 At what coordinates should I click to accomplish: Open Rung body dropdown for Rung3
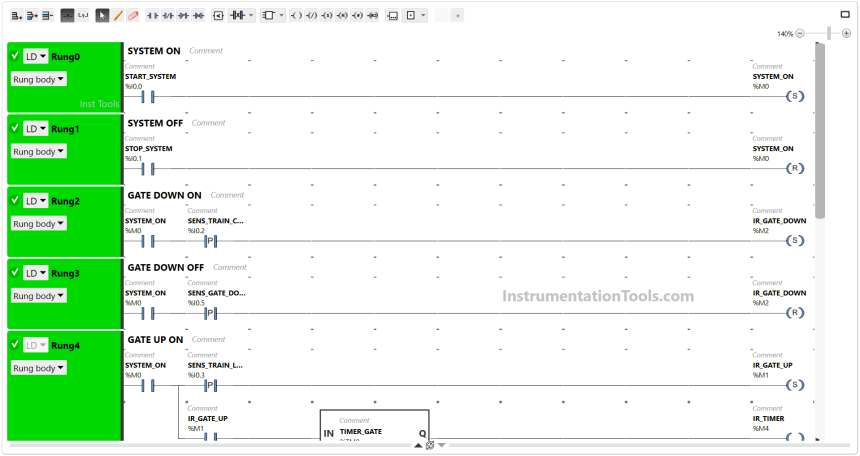(39, 296)
